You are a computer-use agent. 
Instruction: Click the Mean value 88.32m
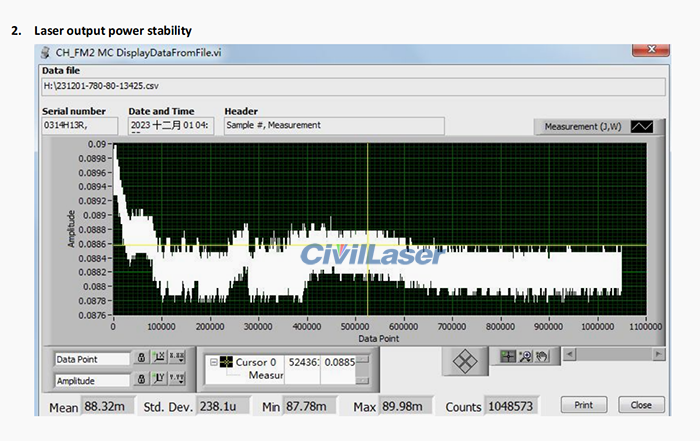(x=107, y=406)
